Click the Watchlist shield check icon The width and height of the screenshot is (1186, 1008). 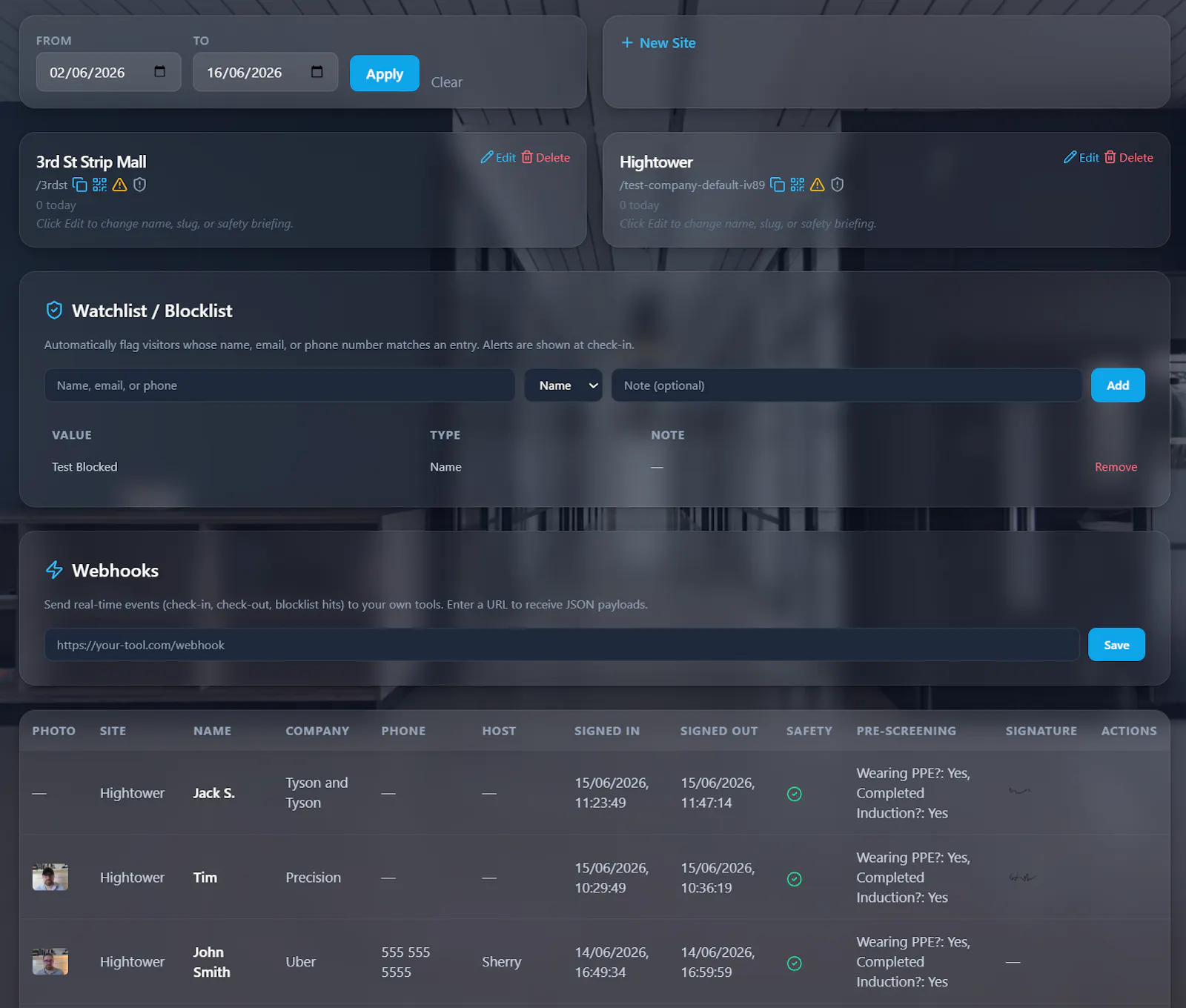pyautogui.click(x=54, y=310)
